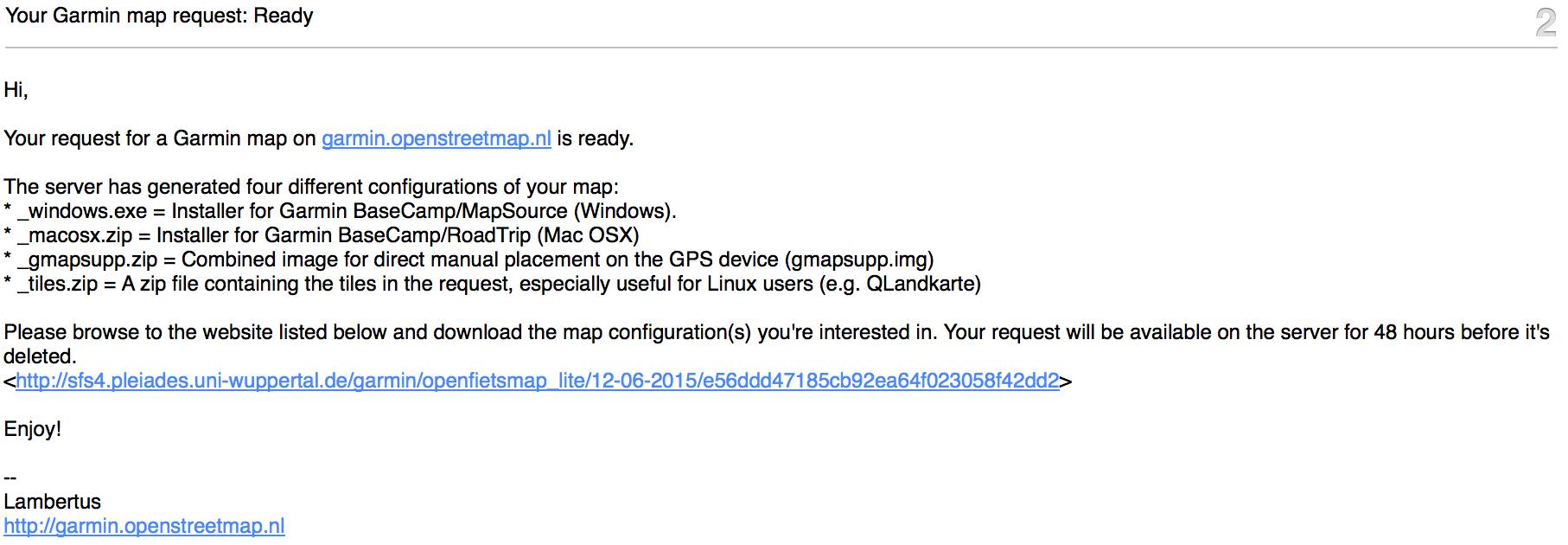Viewport: 1568px width, 545px height.
Task: Open the sfs4.pleiades.uni-wuppertal.de download link
Action: [538, 381]
